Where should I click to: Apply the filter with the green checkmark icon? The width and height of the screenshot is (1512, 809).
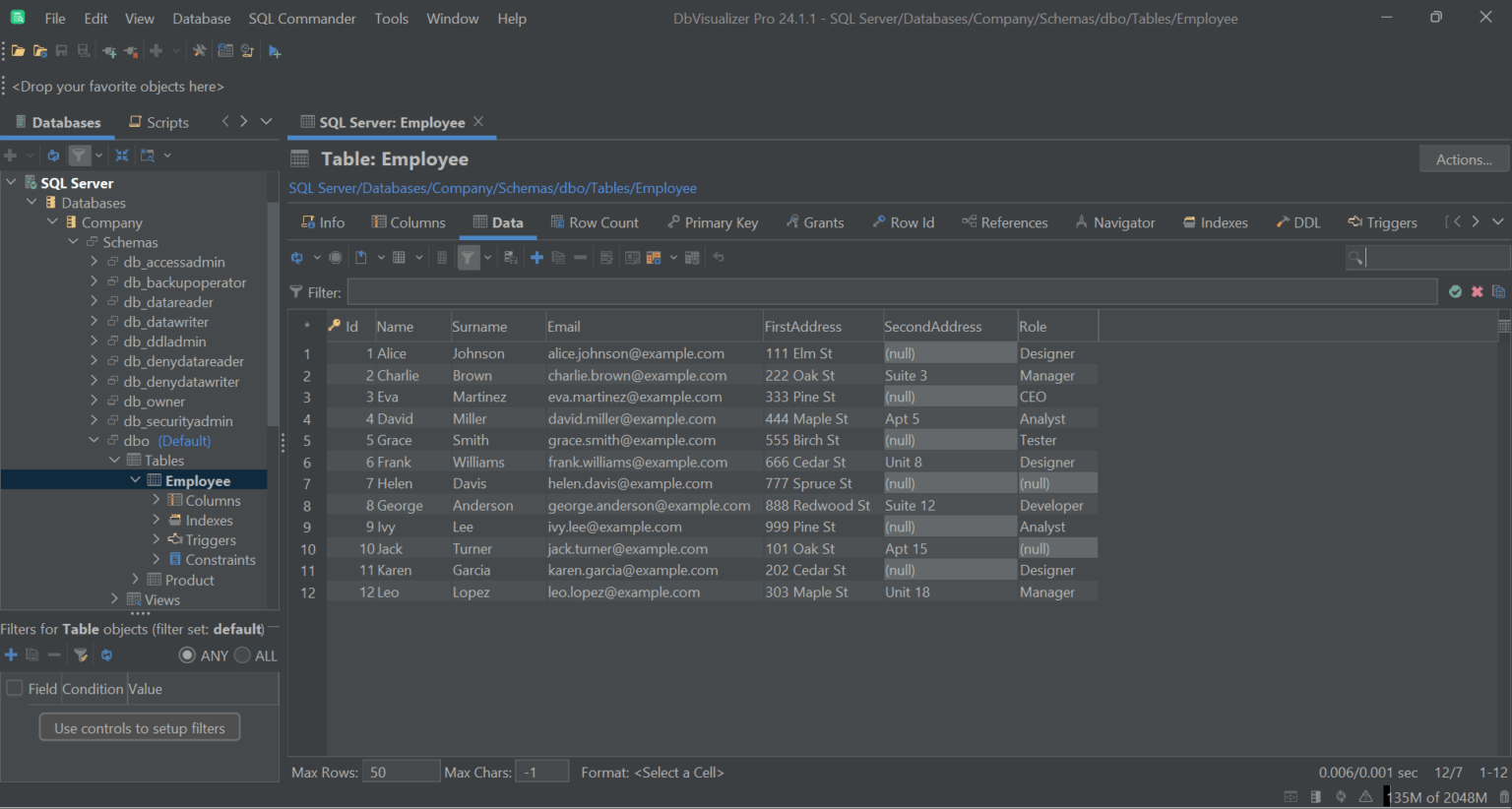(x=1456, y=291)
